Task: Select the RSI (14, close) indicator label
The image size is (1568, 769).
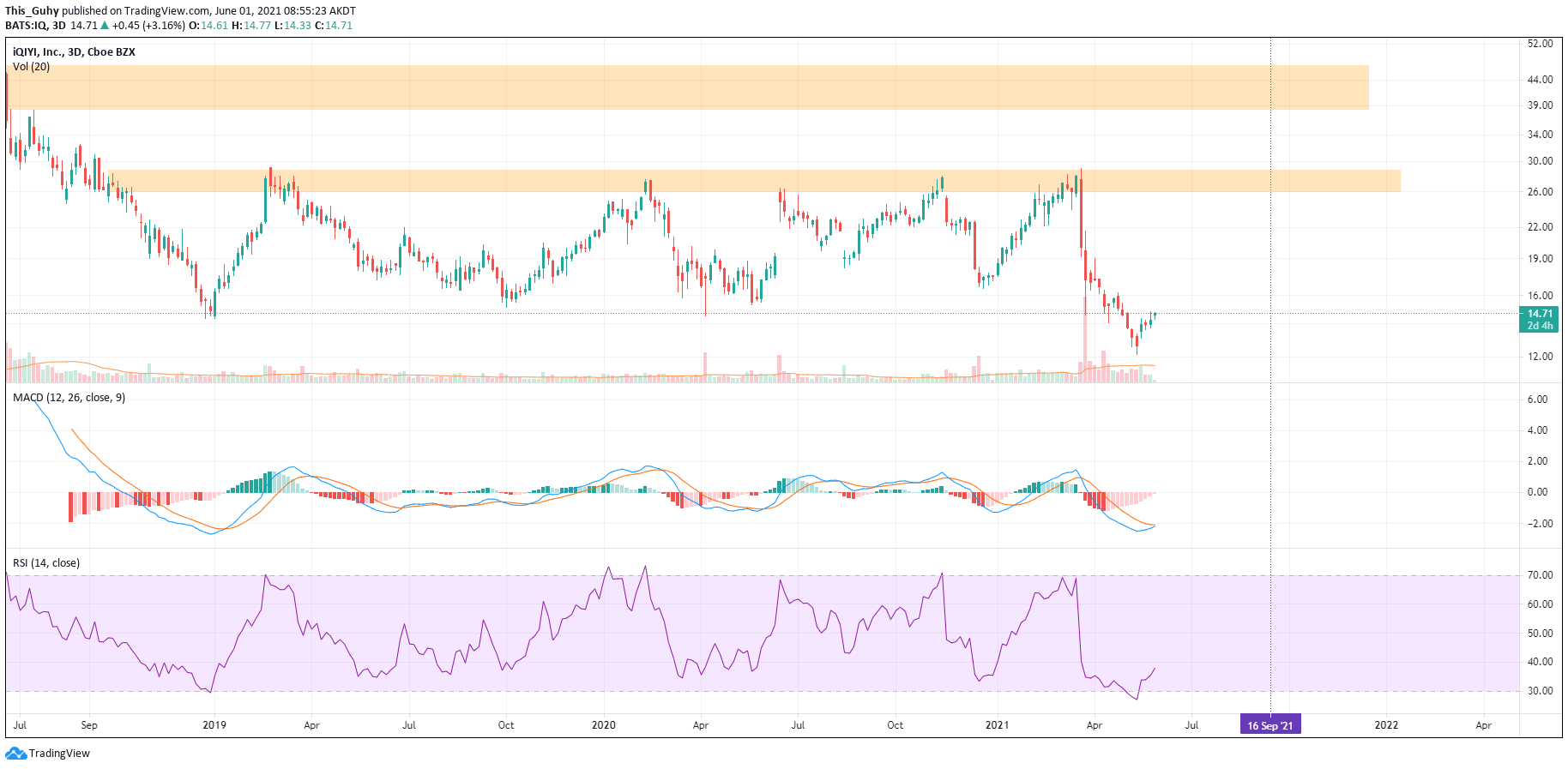Action: (46, 563)
